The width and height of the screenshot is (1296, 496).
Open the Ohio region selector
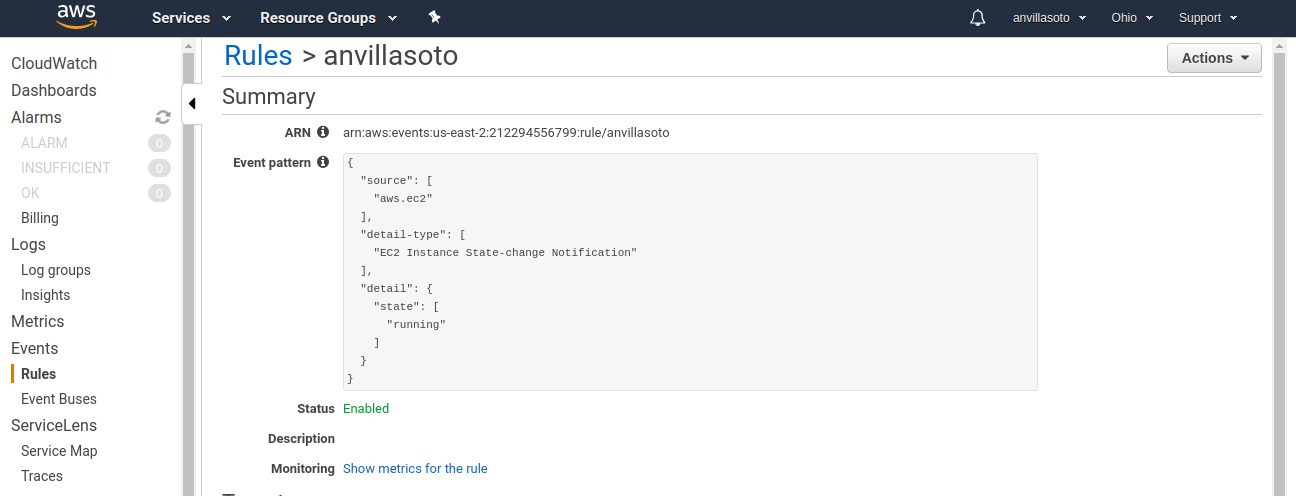tap(1132, 18)
